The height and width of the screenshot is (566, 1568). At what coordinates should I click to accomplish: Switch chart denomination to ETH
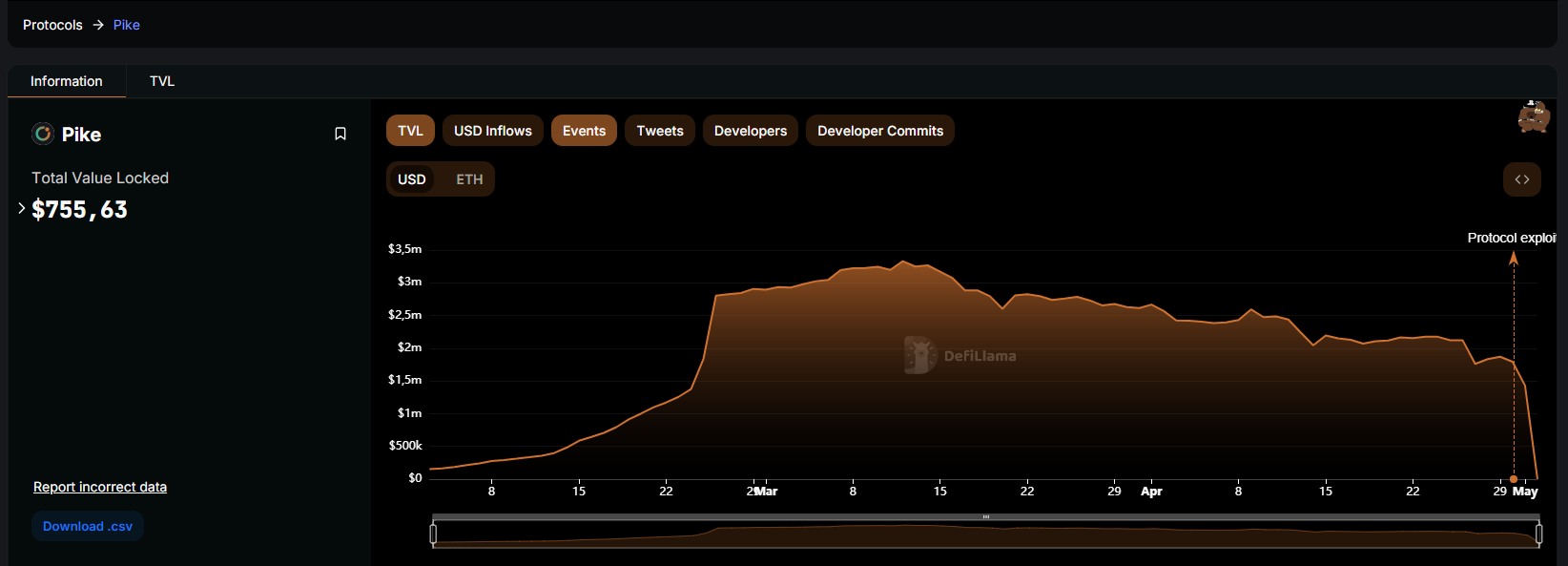tap(469, 179)
